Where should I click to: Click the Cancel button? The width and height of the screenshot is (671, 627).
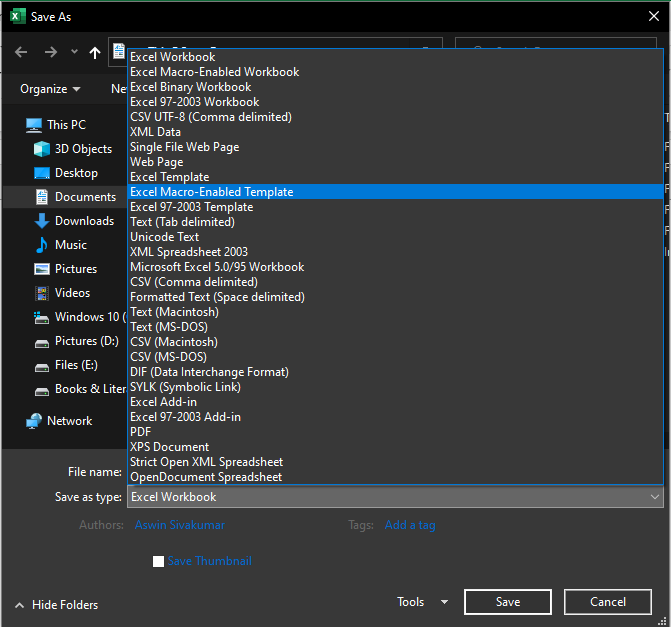coord(608,602)
